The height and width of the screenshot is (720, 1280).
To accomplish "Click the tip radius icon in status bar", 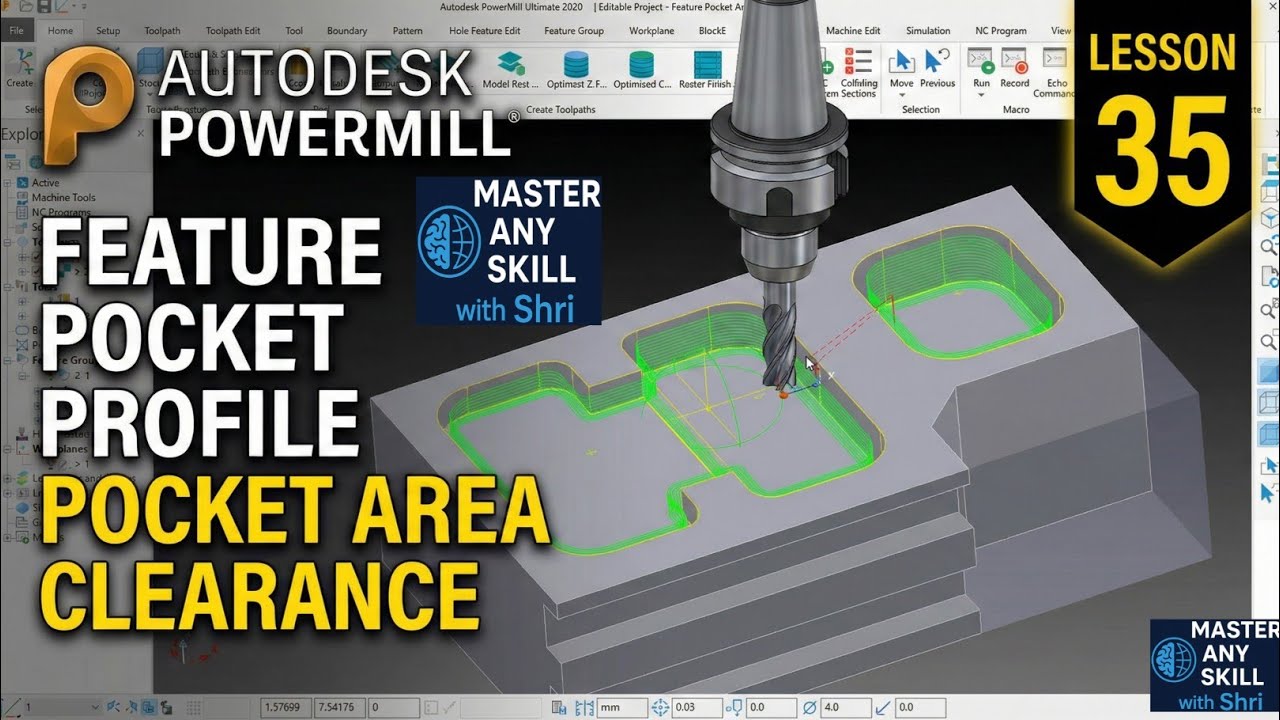I will tap(885, 708).
